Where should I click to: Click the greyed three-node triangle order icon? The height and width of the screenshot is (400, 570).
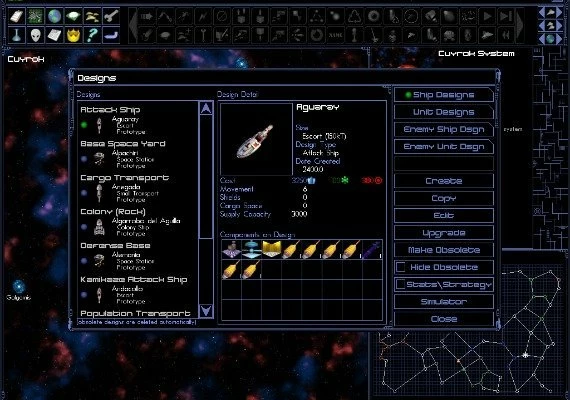(317, 16)
